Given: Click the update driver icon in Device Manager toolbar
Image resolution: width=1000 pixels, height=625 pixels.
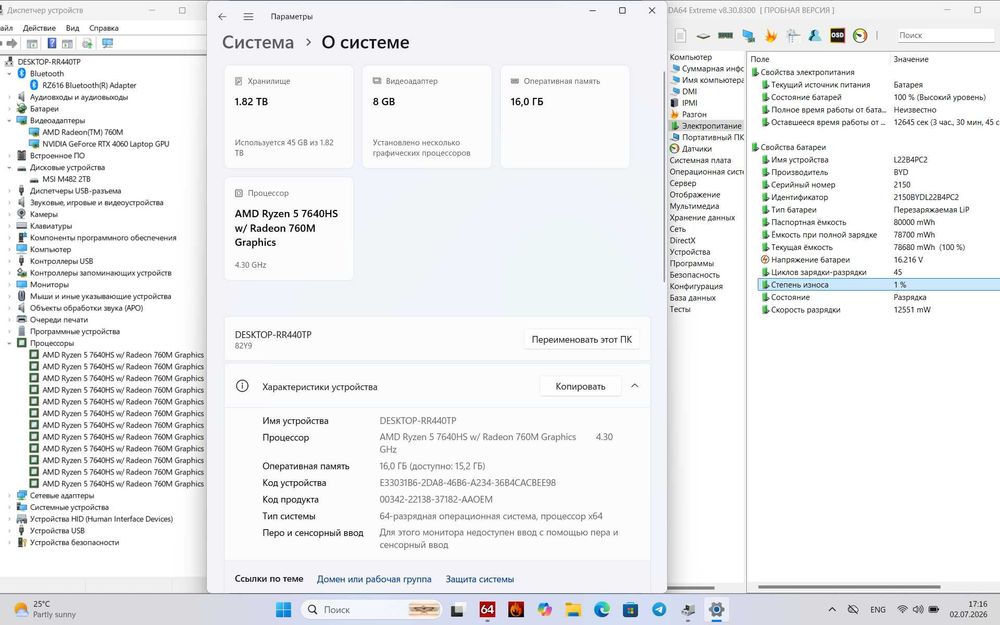Looking at the screenshot, I should [87, 43].
